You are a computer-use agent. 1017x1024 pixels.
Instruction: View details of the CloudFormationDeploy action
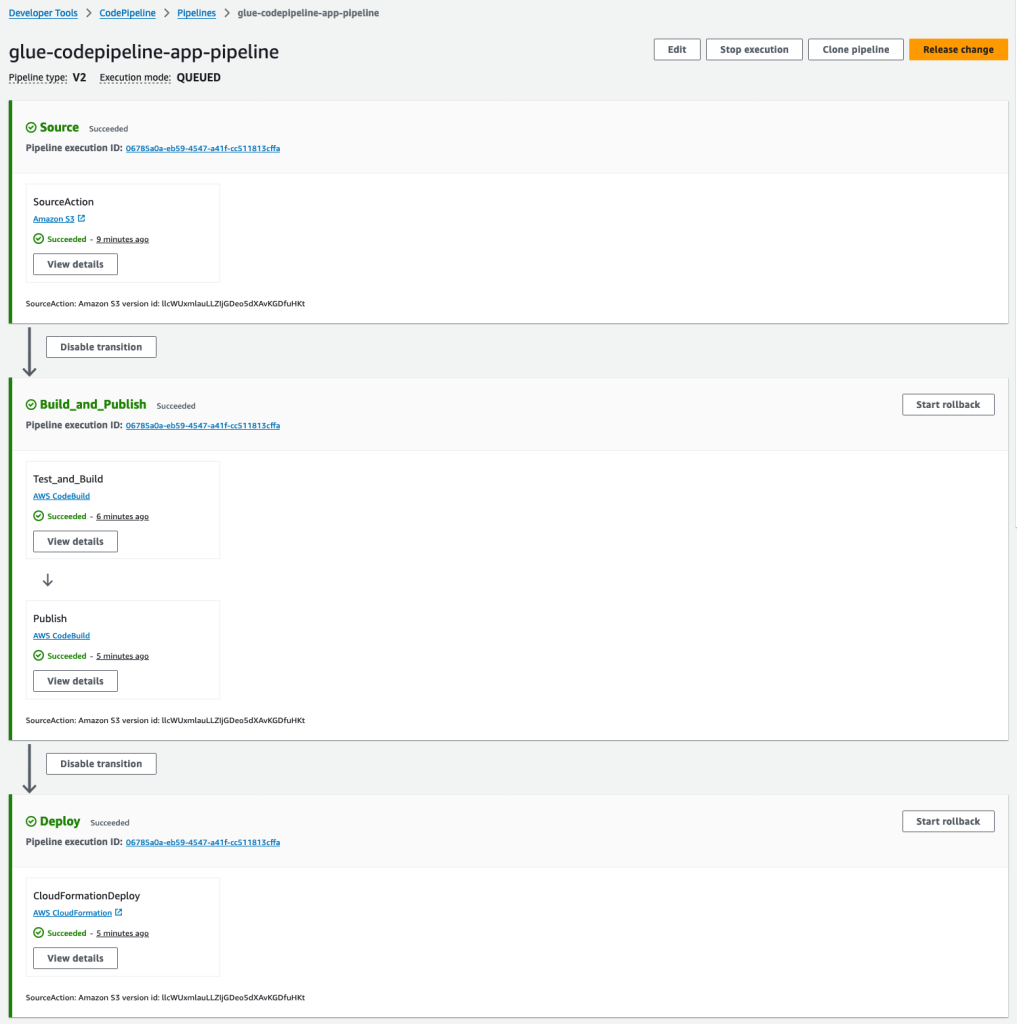tap(74, 957)
